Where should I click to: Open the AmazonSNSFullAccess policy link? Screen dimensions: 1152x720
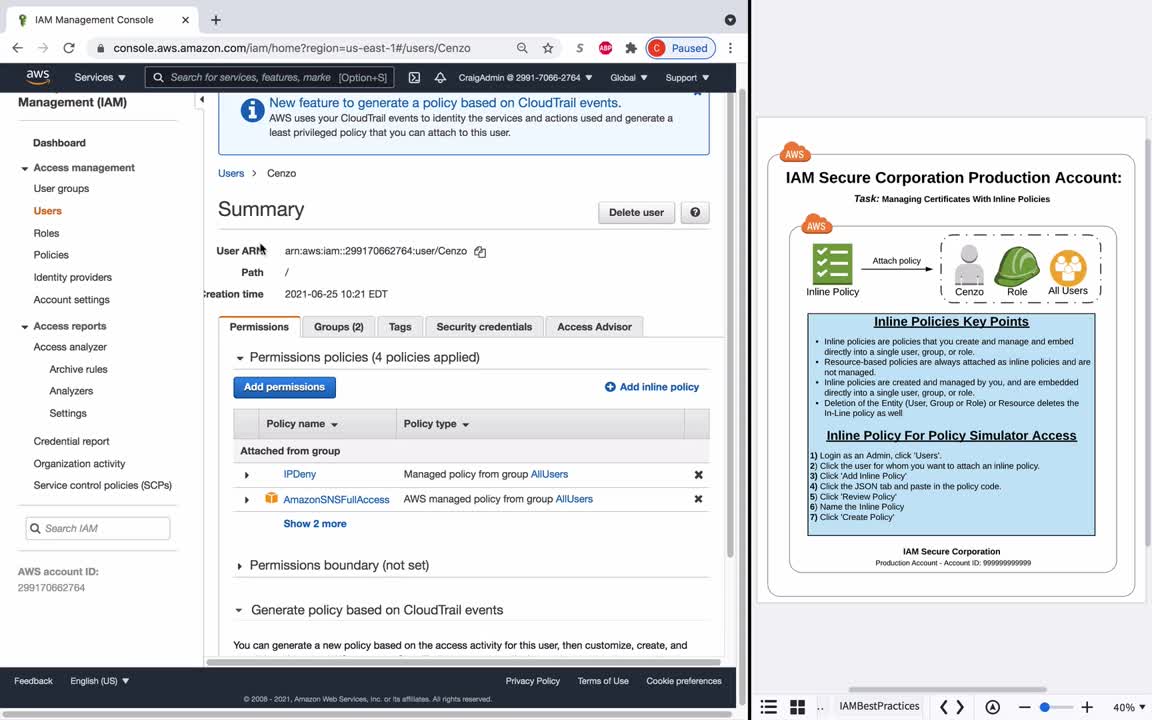(x=336, y=500)
